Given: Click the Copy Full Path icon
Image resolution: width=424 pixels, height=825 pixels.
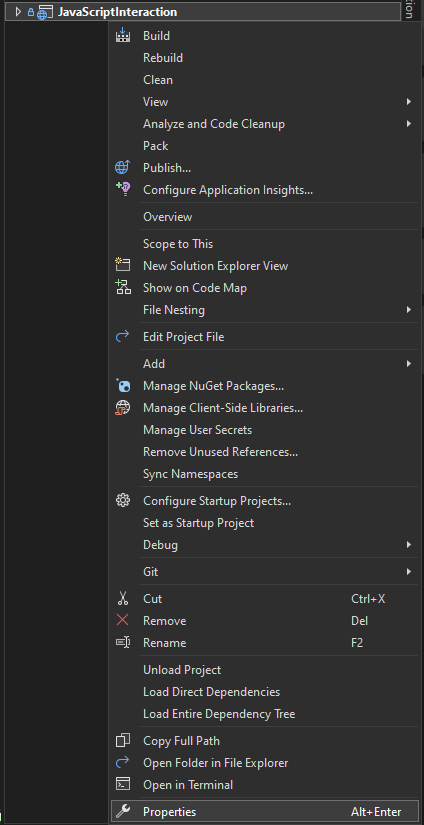Looking at the screenshot, I should pos(123,740).
